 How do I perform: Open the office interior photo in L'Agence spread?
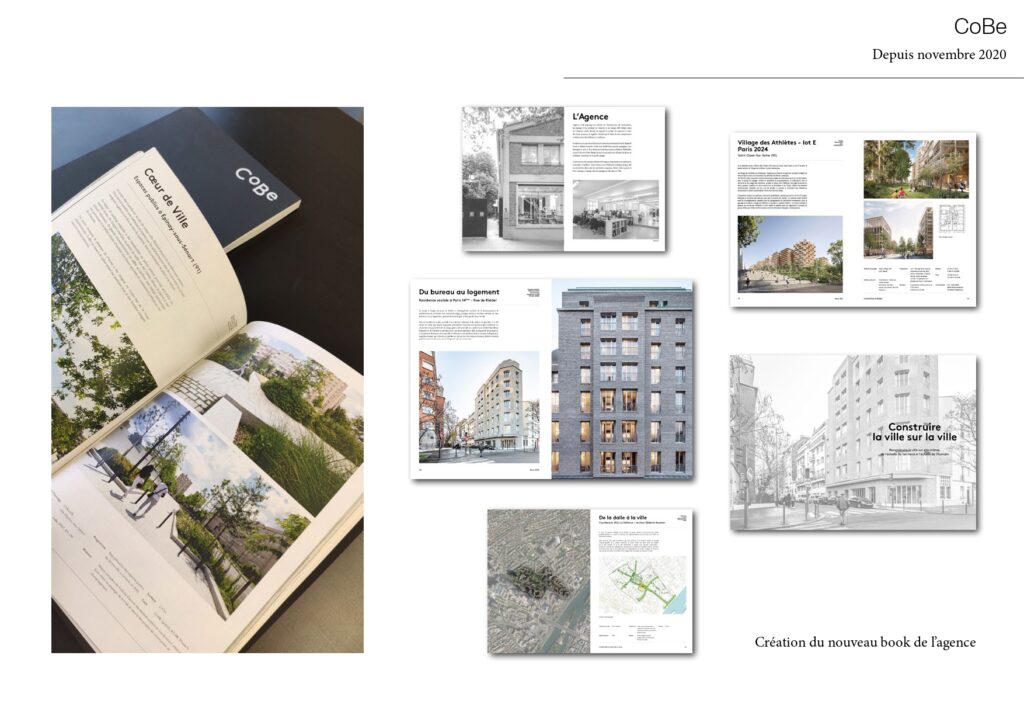(x=615, y=210)
